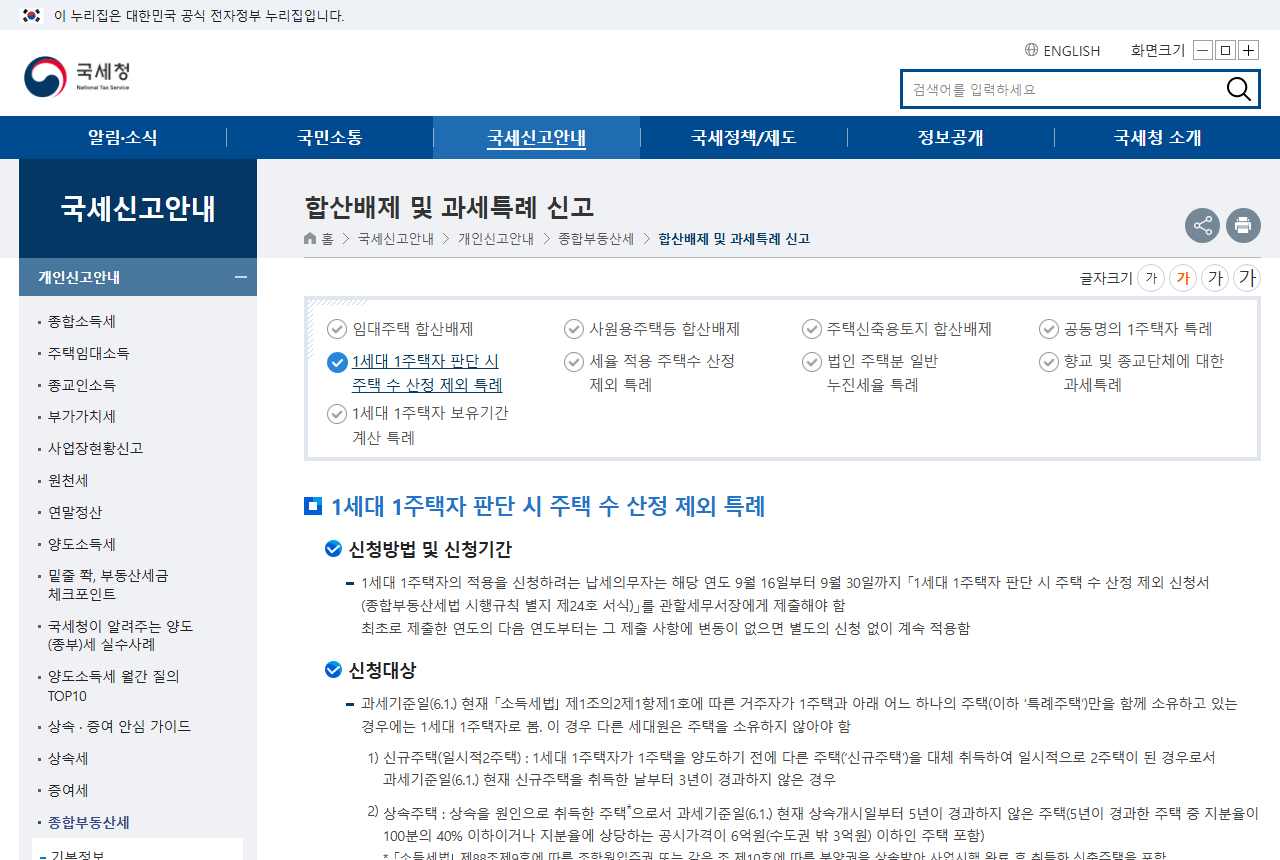Switch to 향교 및 종교단체에 대한 과세특례 tab

(1132, 373)
